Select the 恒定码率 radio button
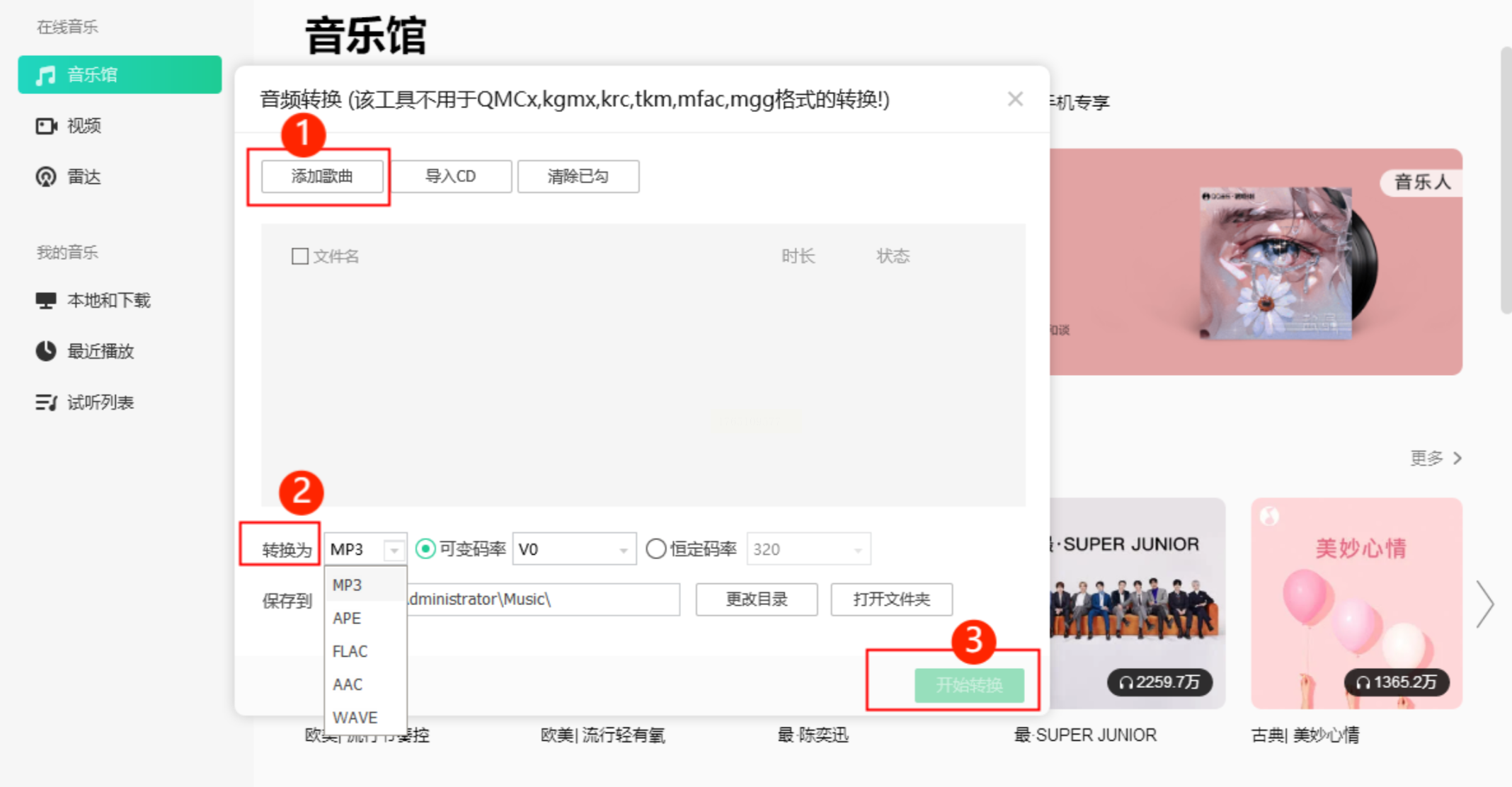Viewport: 1512px width, 787px height. (x=656, y=549)
